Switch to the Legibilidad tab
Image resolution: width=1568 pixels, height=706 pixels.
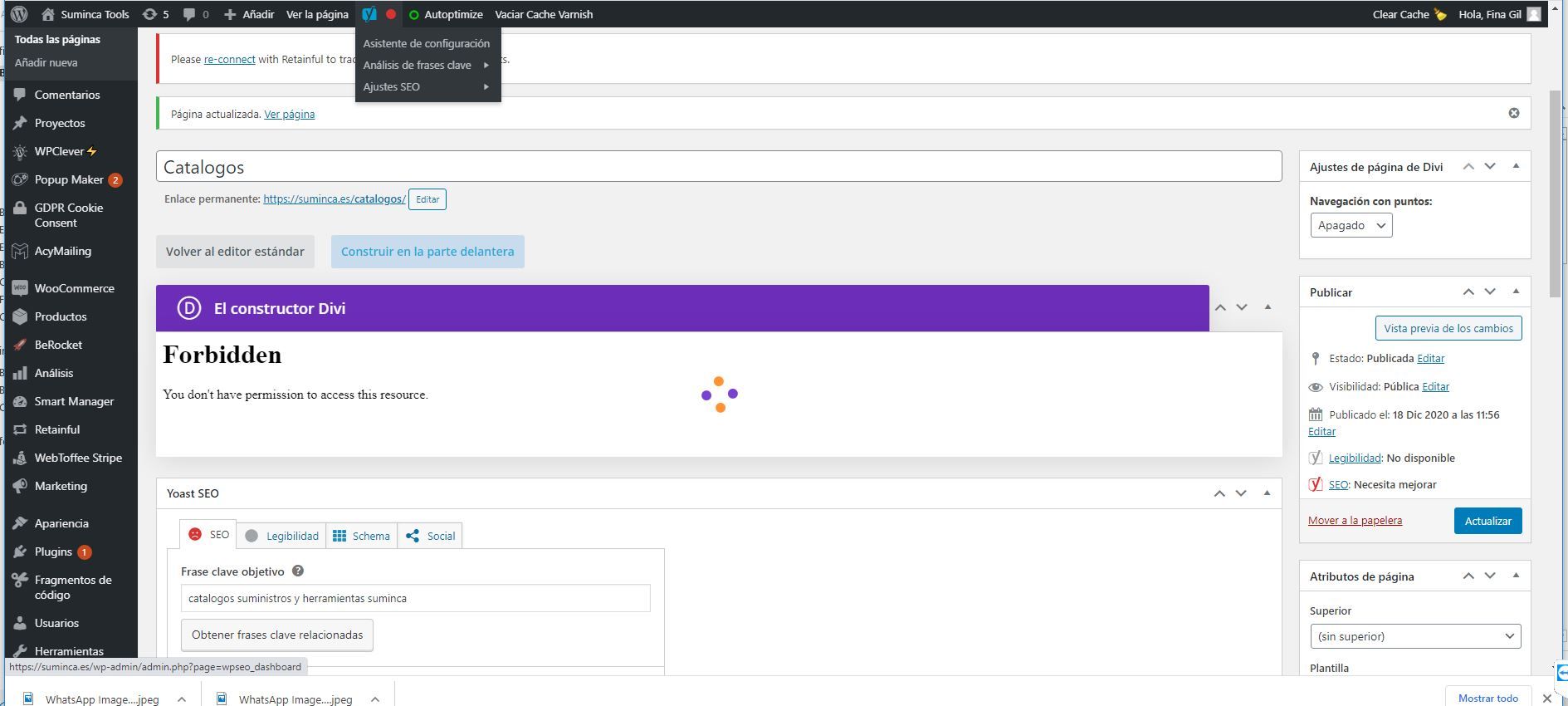281,536
